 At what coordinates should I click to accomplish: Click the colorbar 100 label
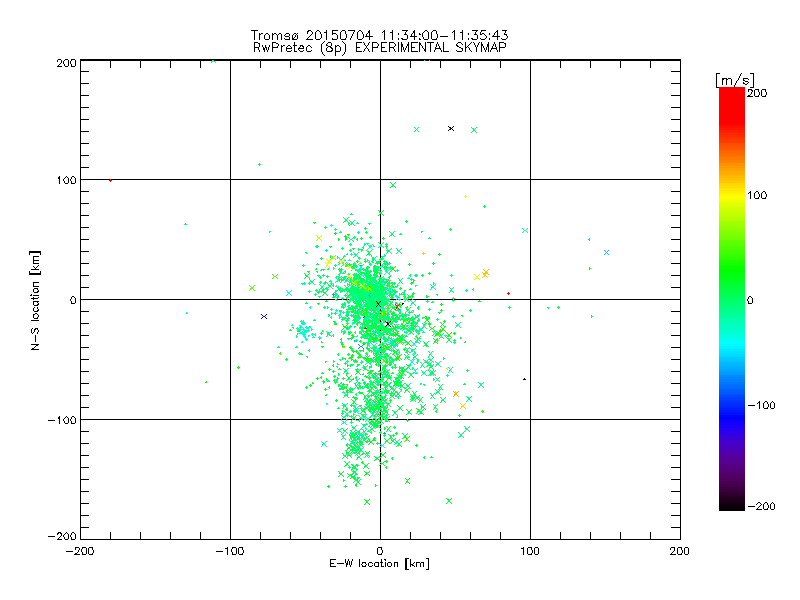point(757,195)
